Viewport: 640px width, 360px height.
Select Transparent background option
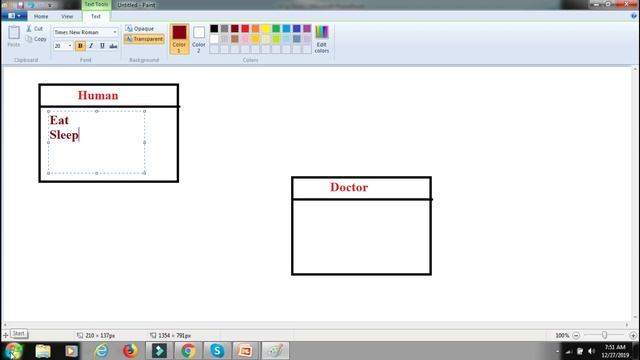(x=144, y=39)
